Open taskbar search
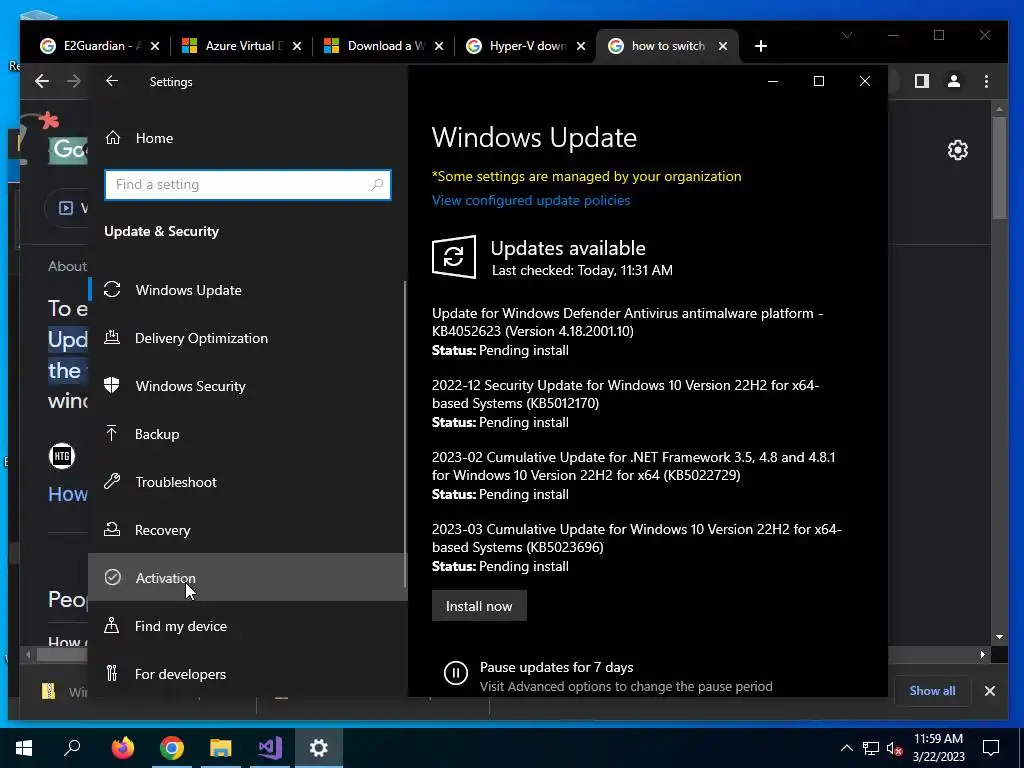This screenshot has height=768, width=1024. (x=72, y=748)
